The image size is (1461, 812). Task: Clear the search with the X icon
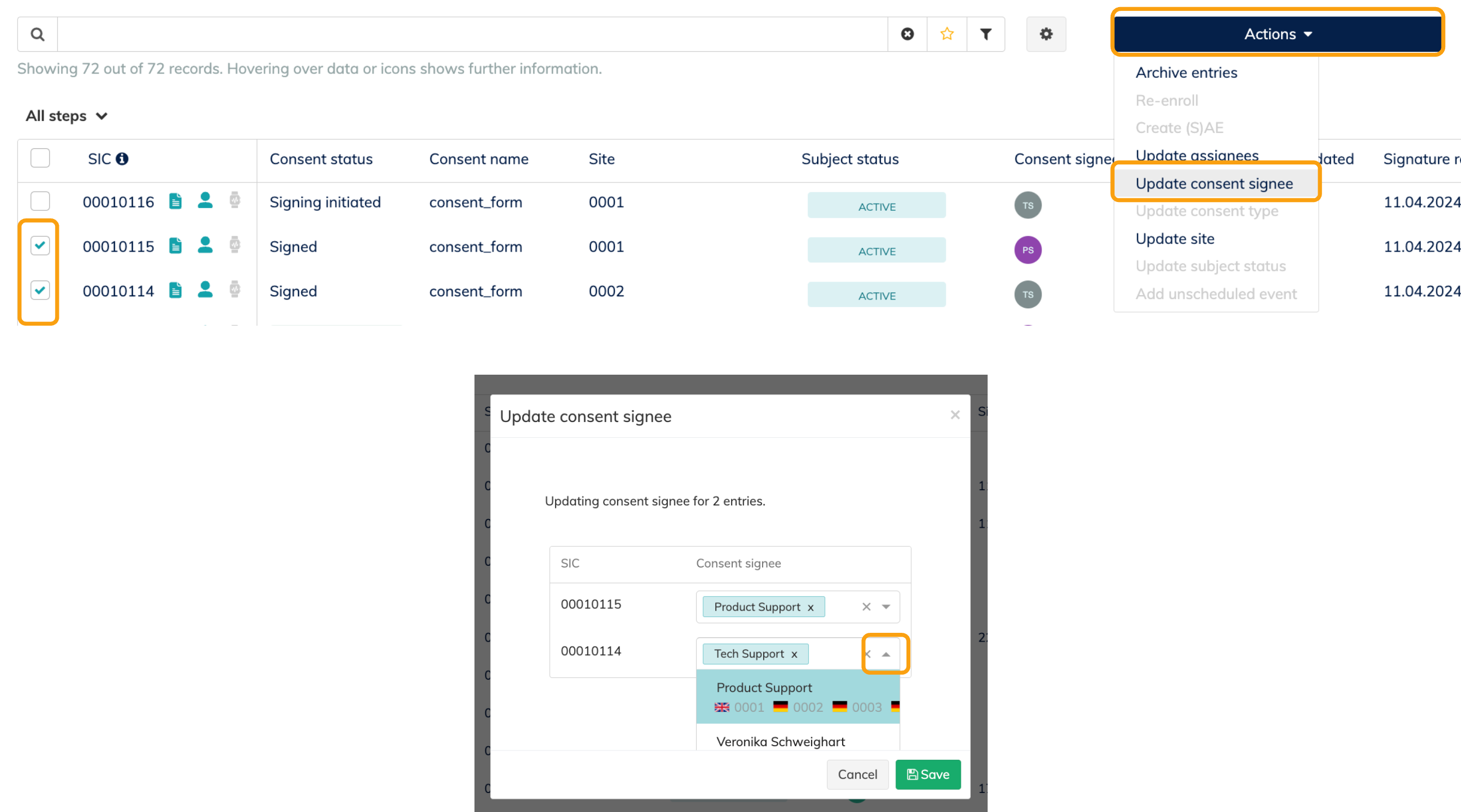[x=908, y=35]
